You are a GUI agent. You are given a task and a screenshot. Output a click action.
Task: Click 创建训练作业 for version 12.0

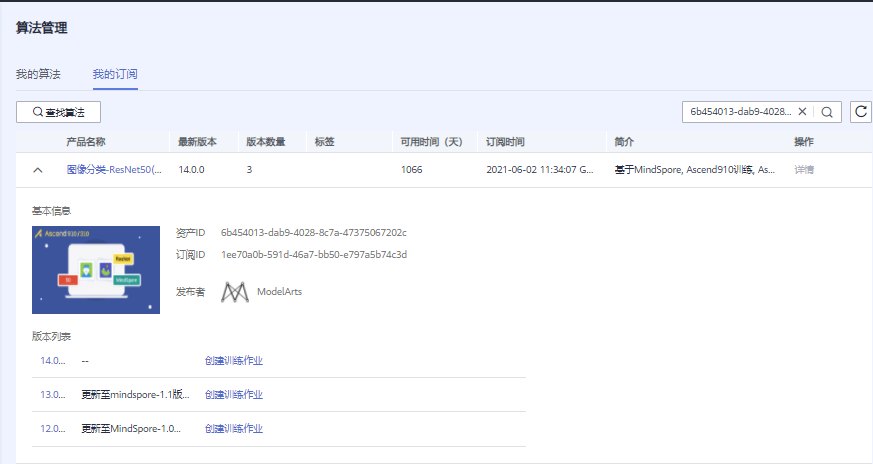(233, 428)
